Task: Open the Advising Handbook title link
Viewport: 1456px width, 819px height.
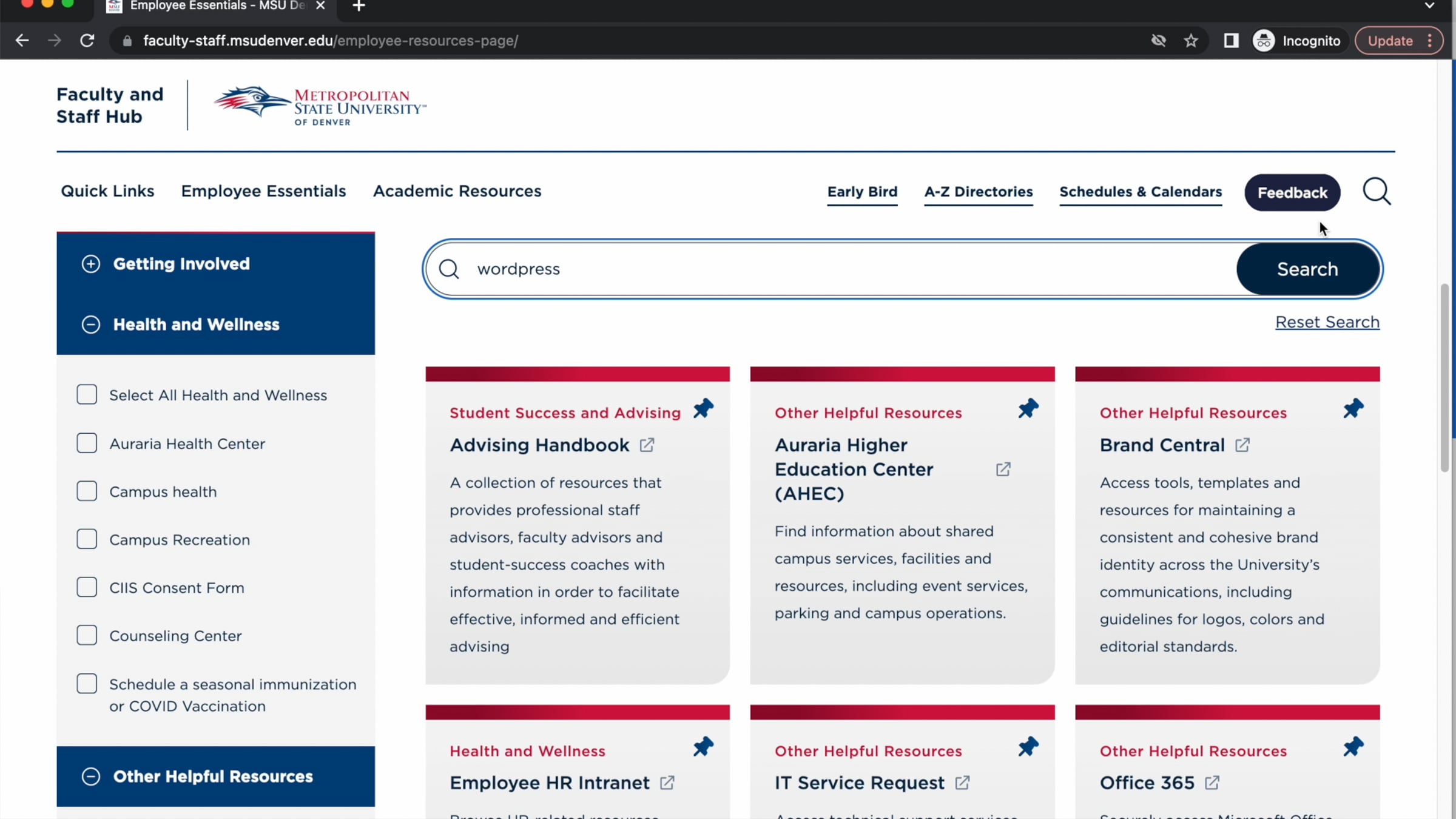Action: click(x=539, y=445)
